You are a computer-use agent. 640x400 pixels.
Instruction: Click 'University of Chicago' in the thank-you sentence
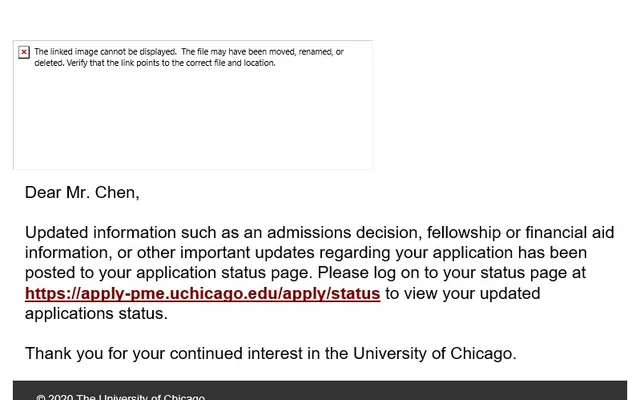tap(435, 353)
